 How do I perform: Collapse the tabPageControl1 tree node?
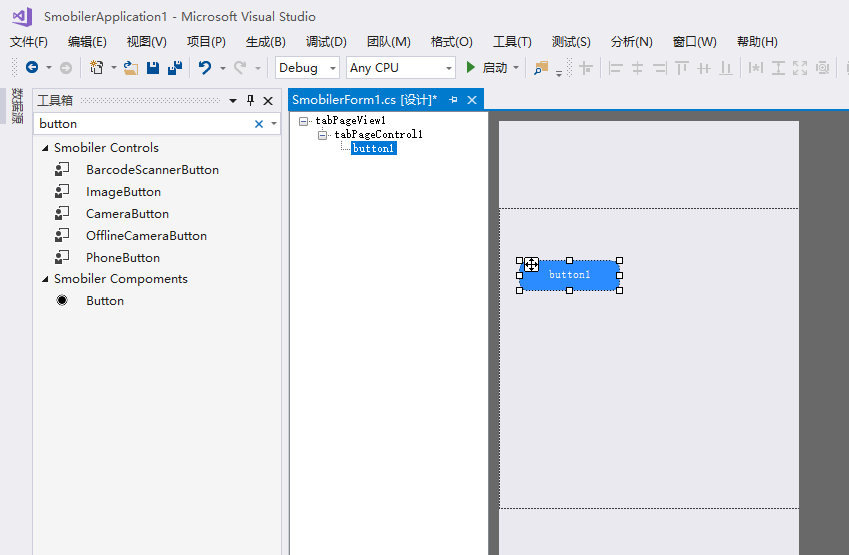pyautogui.click(x=323, y=135)
